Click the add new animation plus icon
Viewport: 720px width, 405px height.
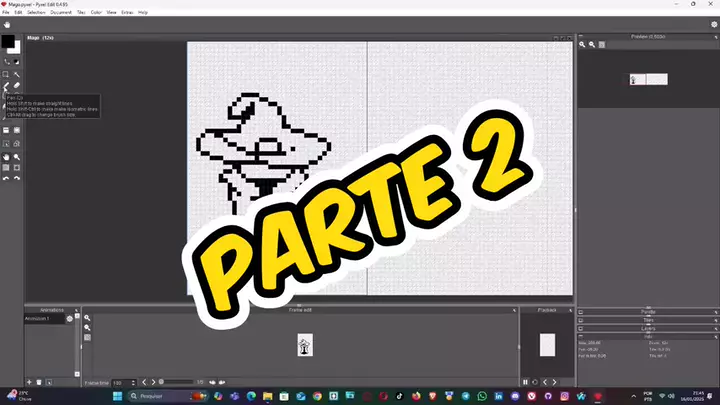click(29, 382)
